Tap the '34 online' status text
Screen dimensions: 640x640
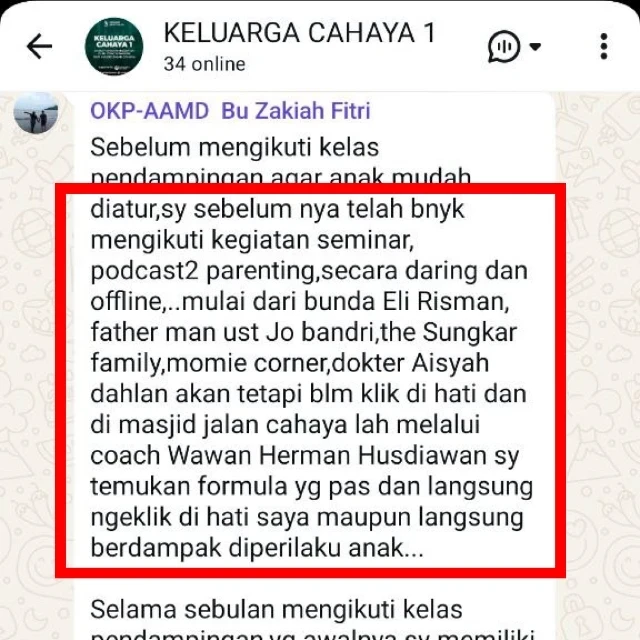pos(204,64)
